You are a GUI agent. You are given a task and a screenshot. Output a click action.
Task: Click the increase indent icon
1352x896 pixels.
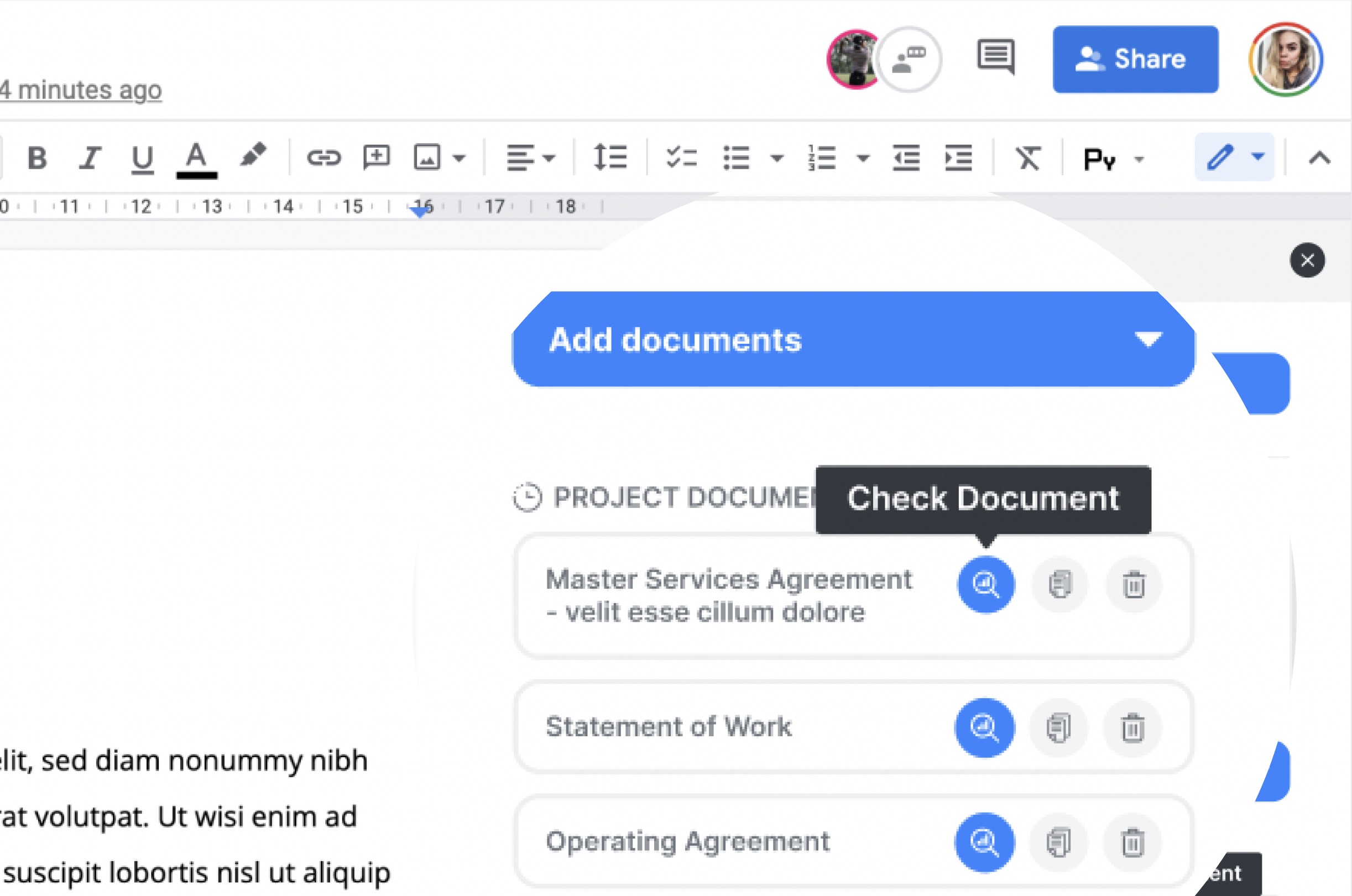click(x=958, y=158)
